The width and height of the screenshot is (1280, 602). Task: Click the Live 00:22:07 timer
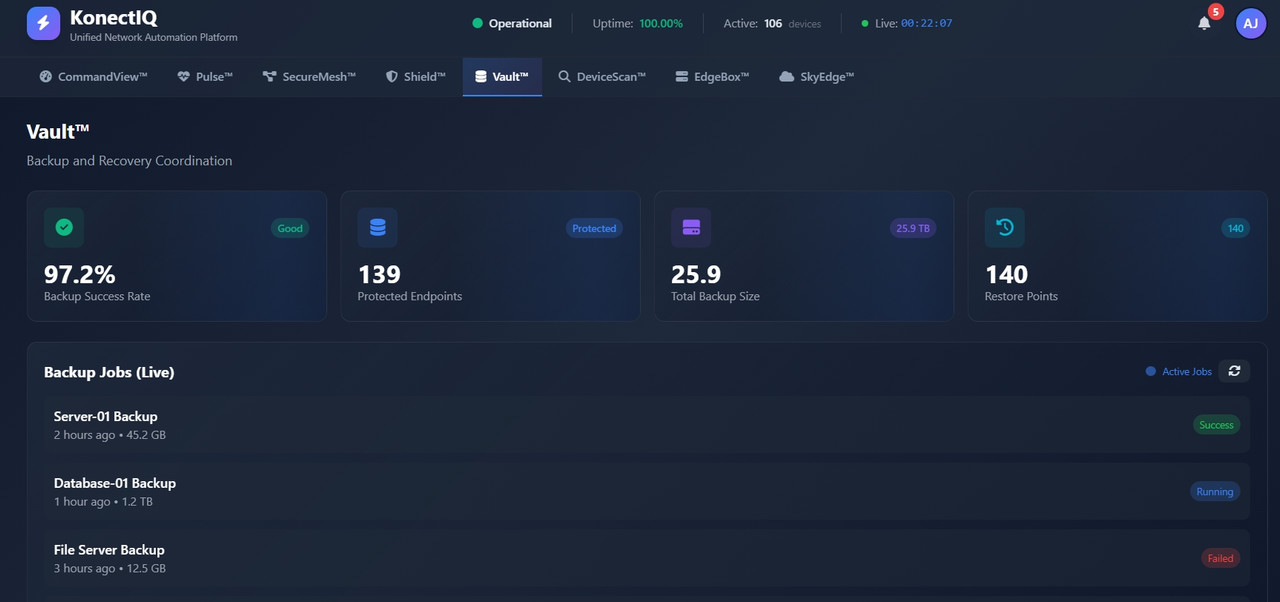pyautogui.click(x=906, y=23)
